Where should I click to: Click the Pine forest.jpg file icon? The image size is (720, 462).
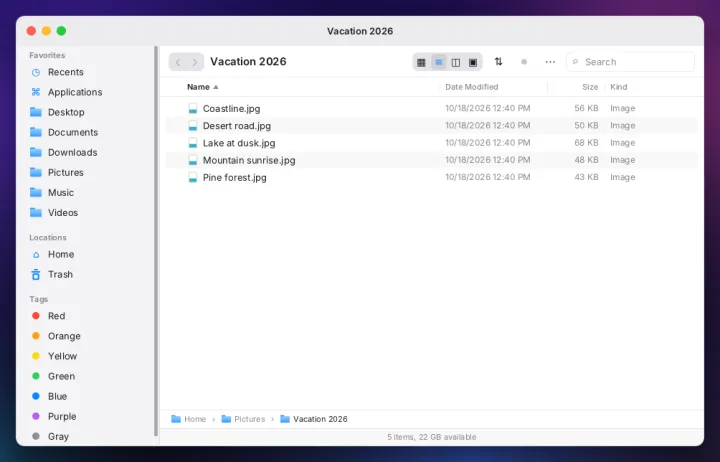193,177
